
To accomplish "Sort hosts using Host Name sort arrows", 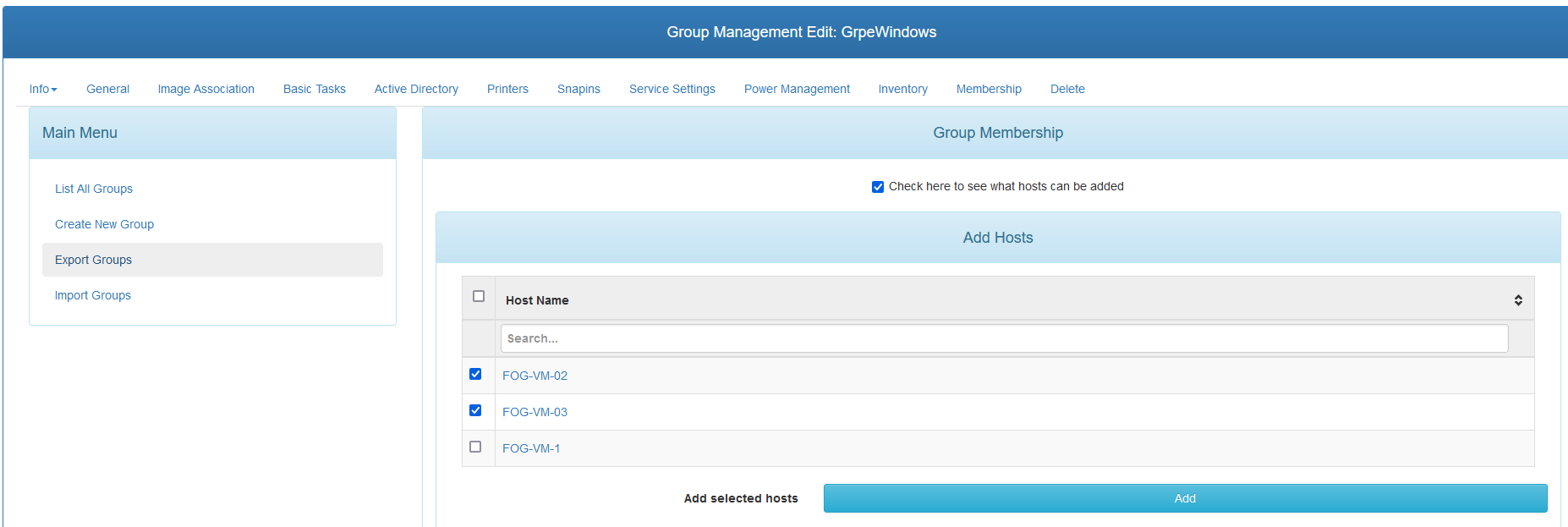I will pyautogui.click(x=1517, y=300).
